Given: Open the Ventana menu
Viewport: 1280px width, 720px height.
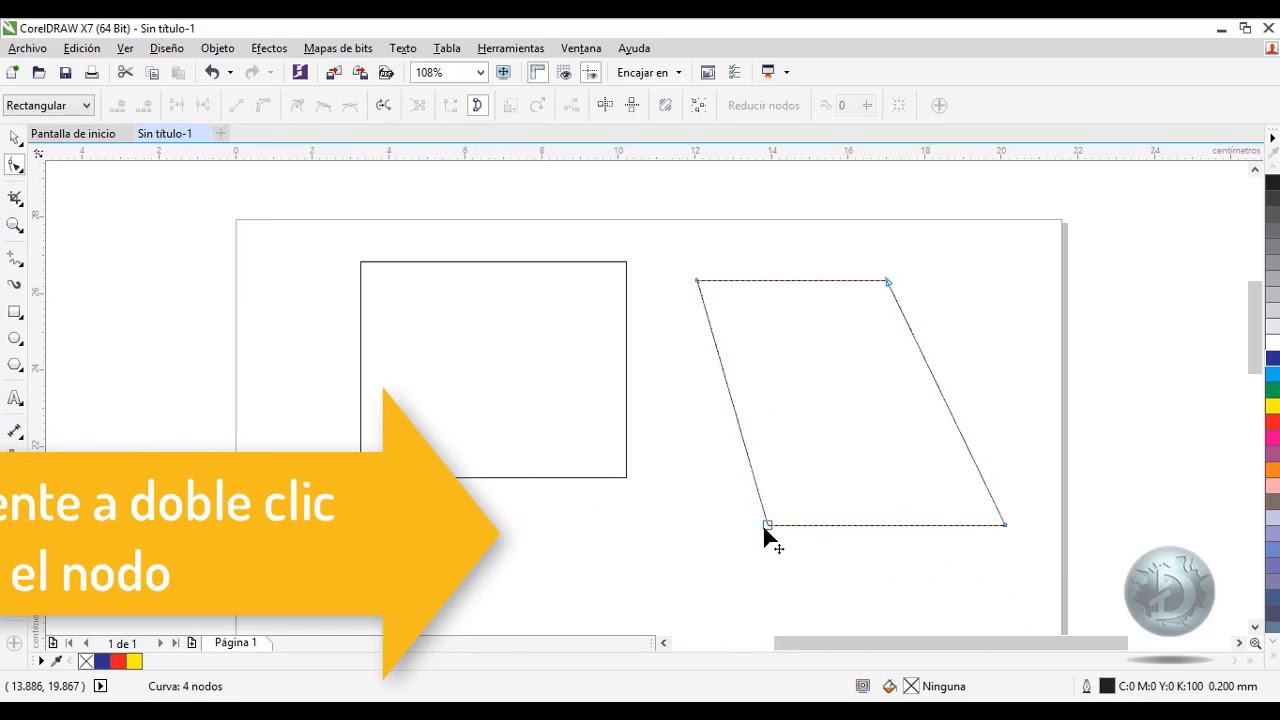Looking at the screenshot, I should click(581, 48).
